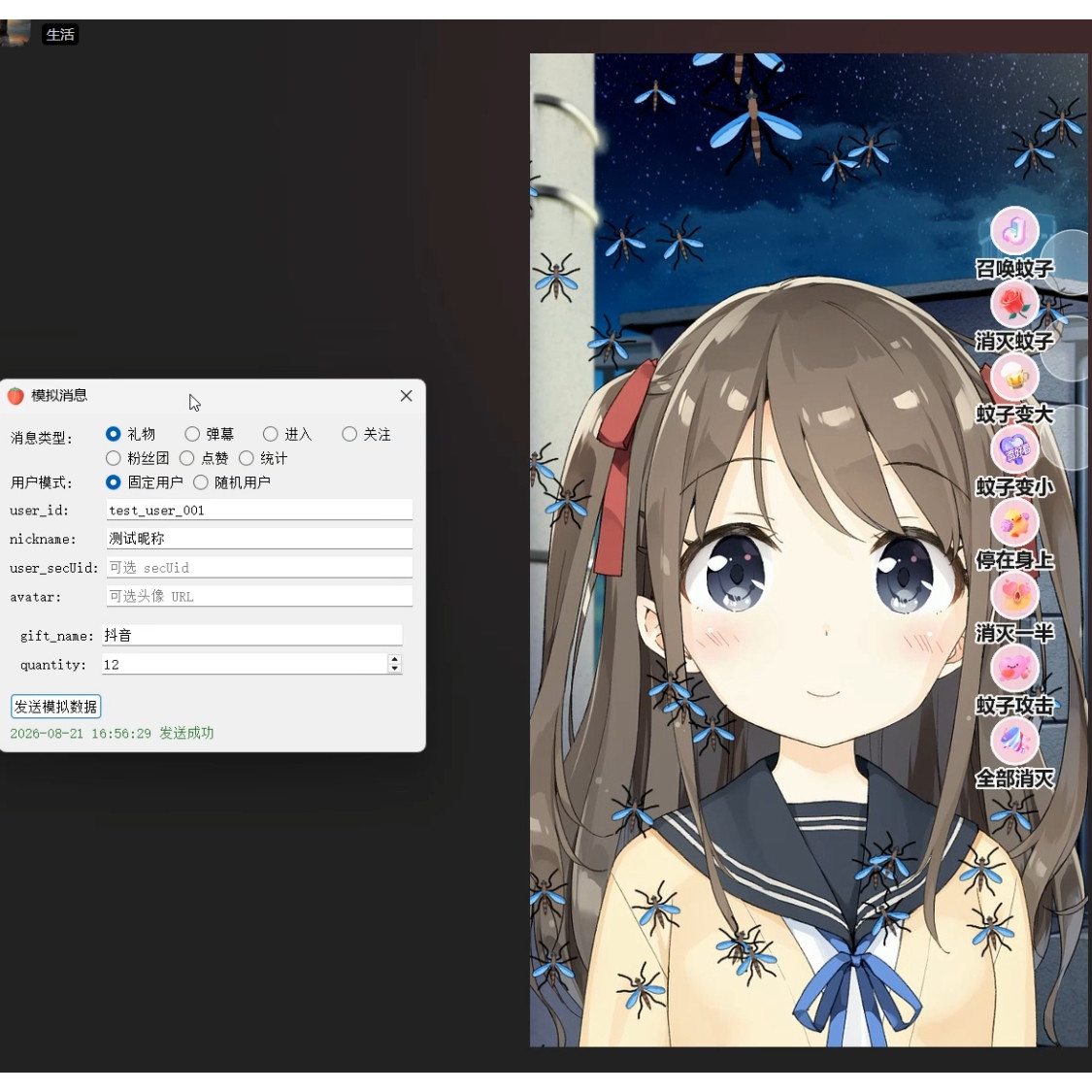This screenshot has height=1092, width=1092.
Task: Click the 停在身上 label
Action: pos(1014,560)
